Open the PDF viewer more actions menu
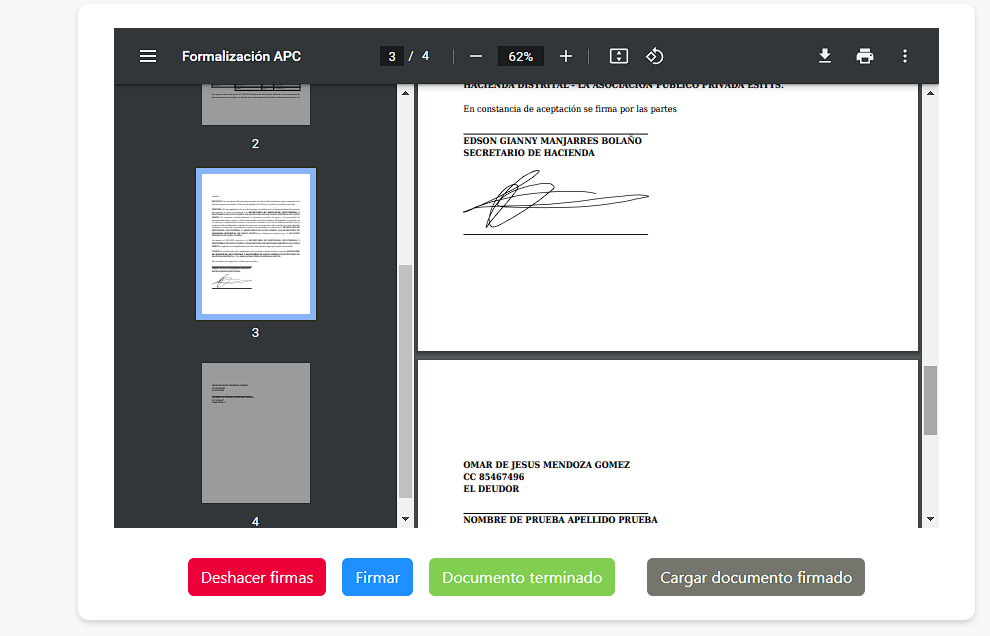990x636 pixels. click(x=905, y=56)
